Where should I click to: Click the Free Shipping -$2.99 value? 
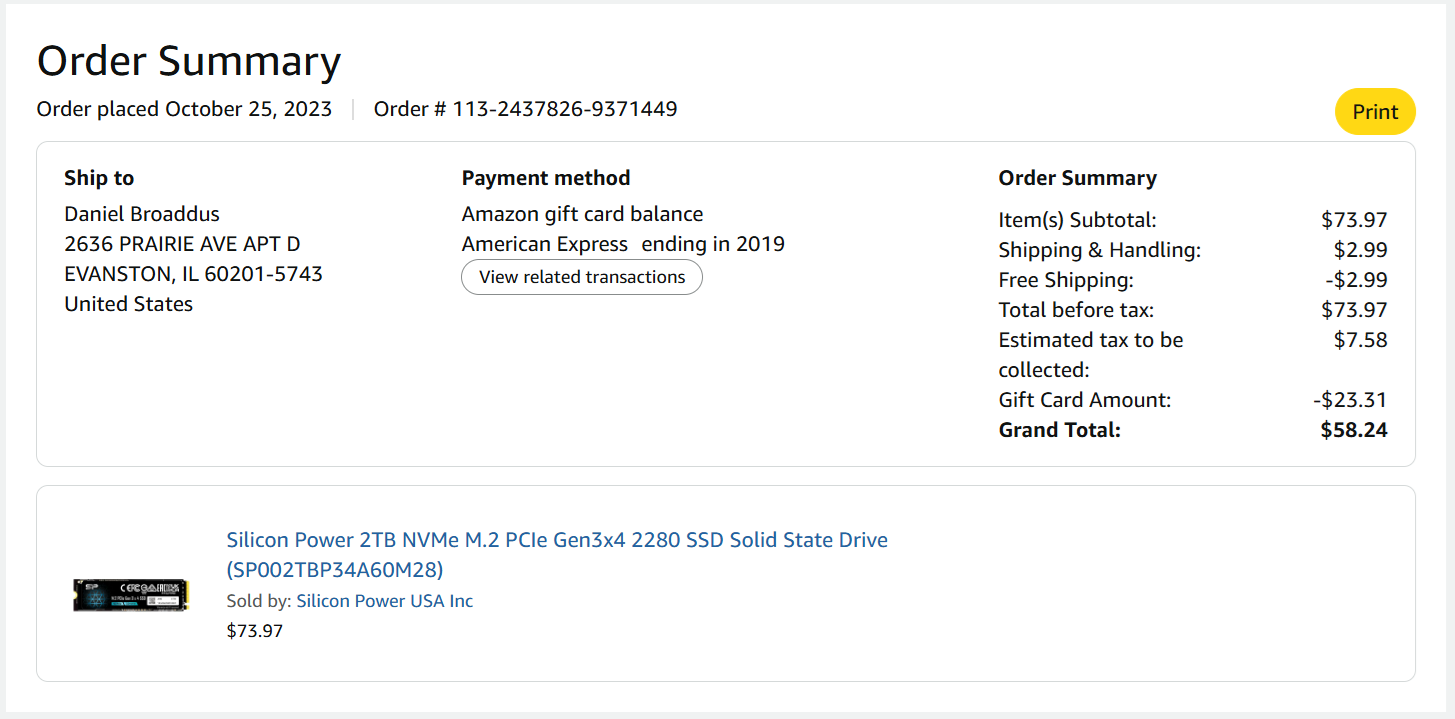click(x=1354, y=280)
